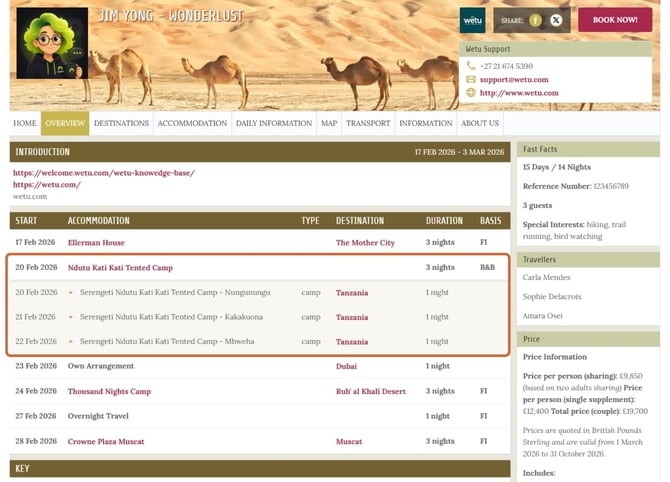Click traveller name Amara Osei
Screen dimensions: 670x482
click(543, 316)
